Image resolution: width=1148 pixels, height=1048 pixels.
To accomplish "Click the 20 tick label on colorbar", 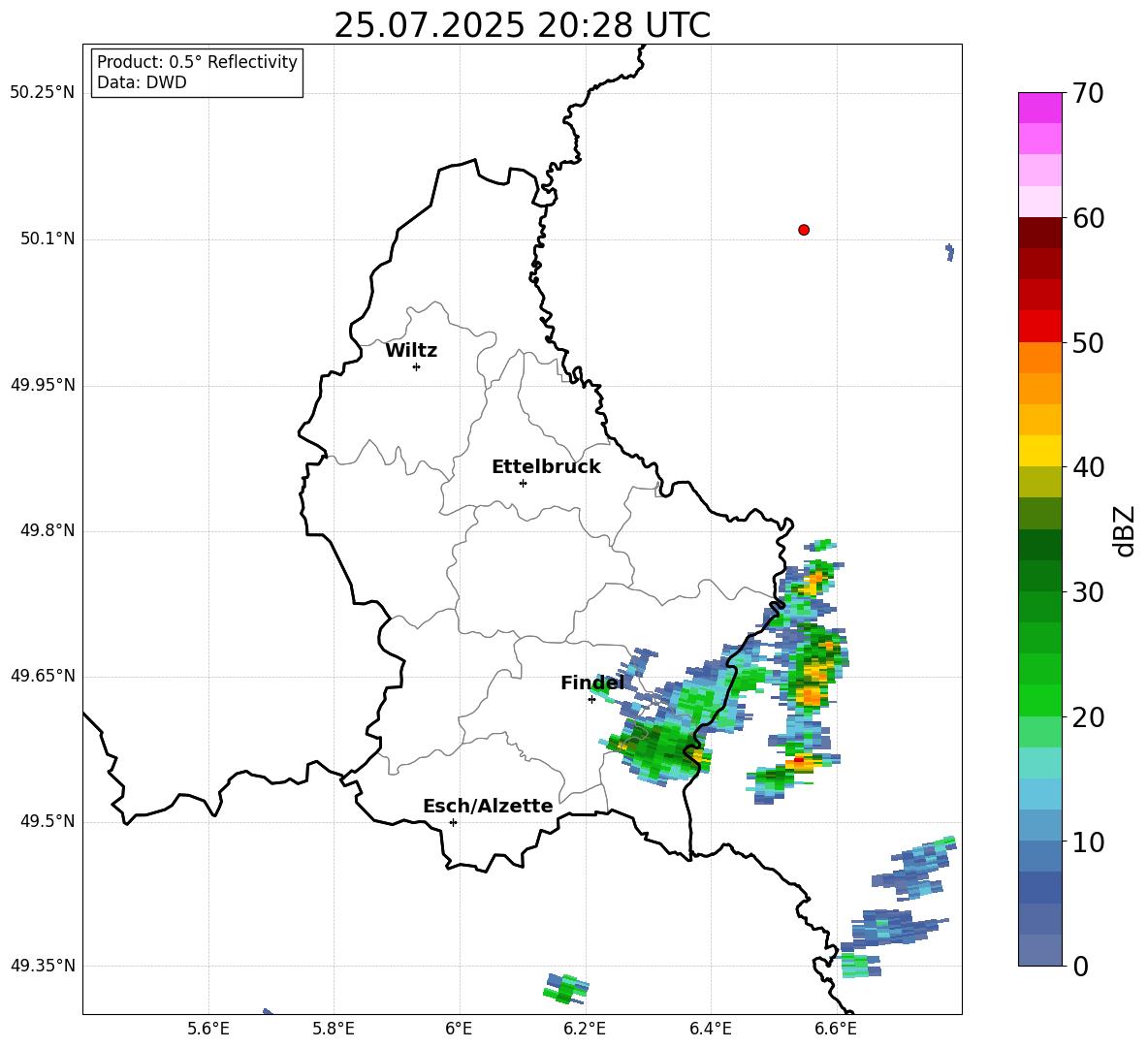I will click(x=1088, y=717).
